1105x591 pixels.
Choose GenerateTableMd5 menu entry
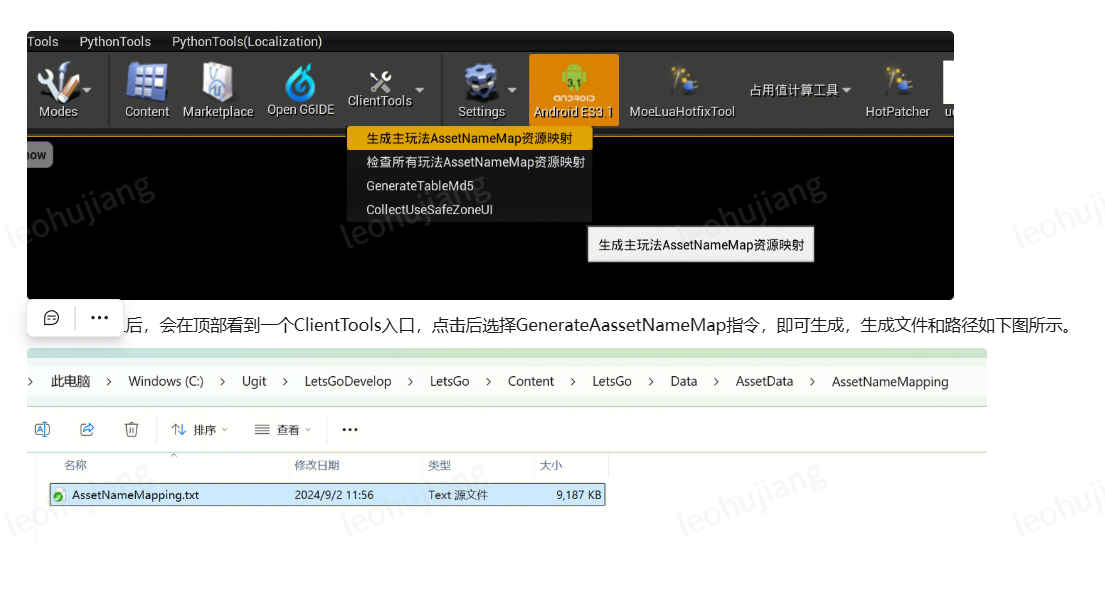(x=469, y=186)
